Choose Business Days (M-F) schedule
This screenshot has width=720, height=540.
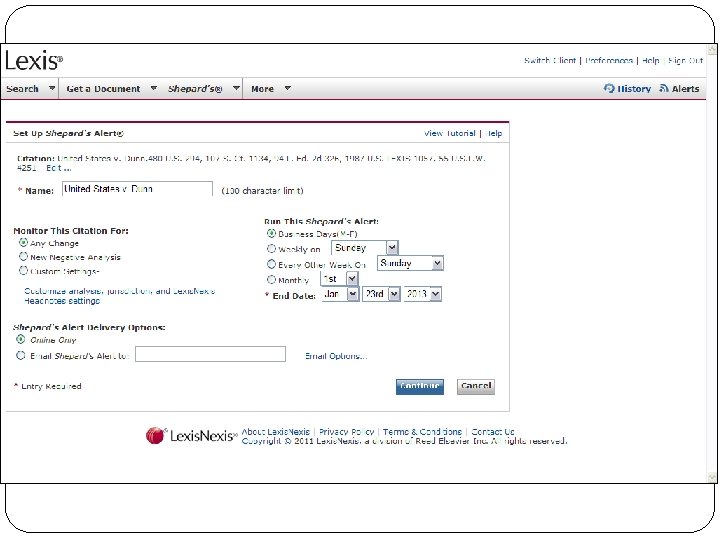271,233
